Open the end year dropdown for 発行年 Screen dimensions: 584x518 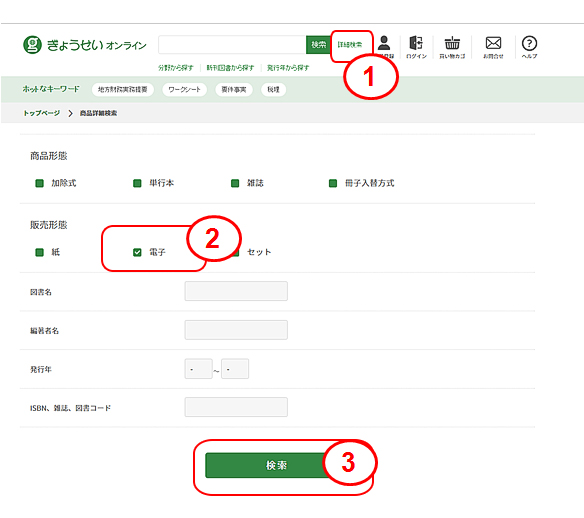[235, 369]
